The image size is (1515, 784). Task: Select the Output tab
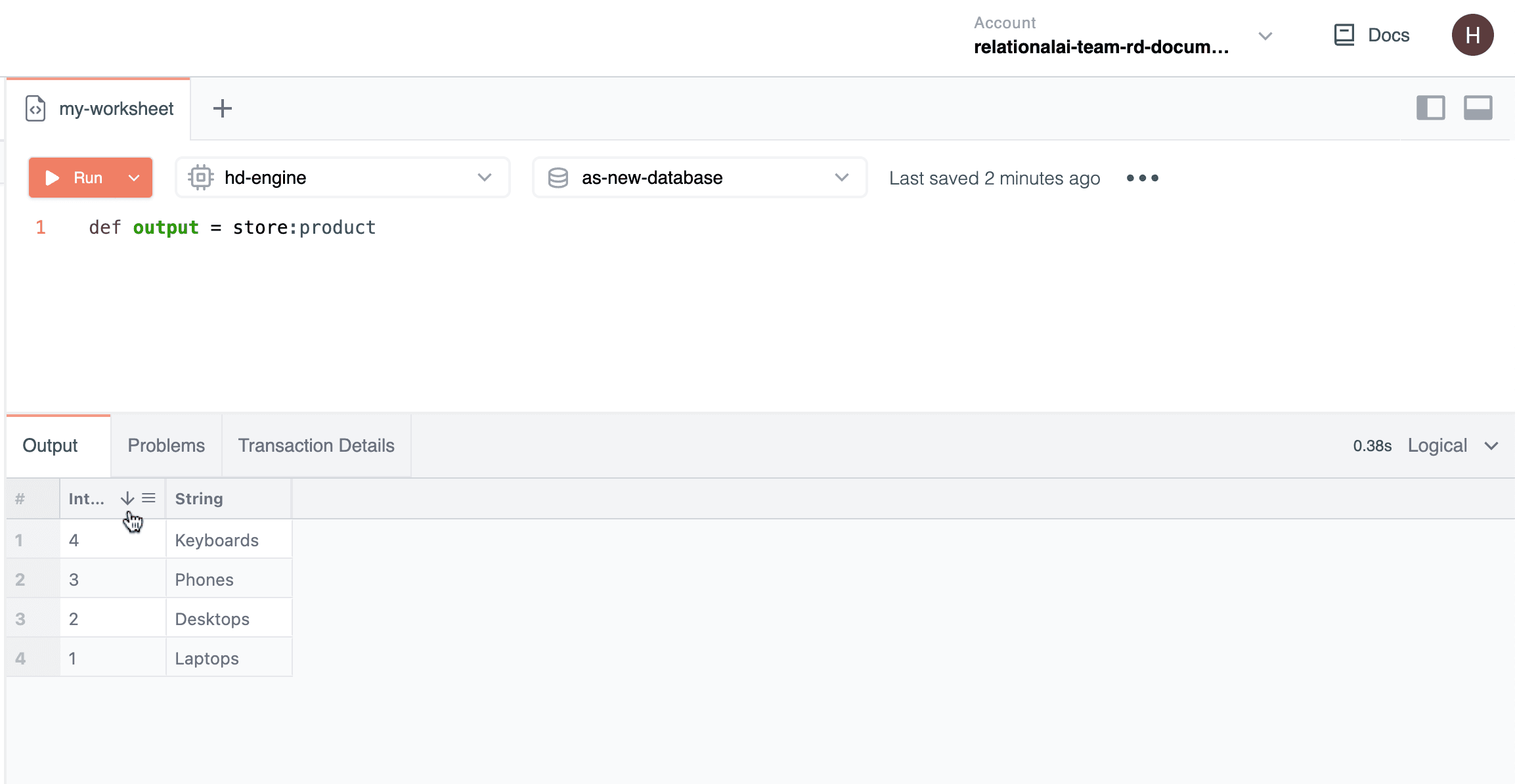coord(51,445)
